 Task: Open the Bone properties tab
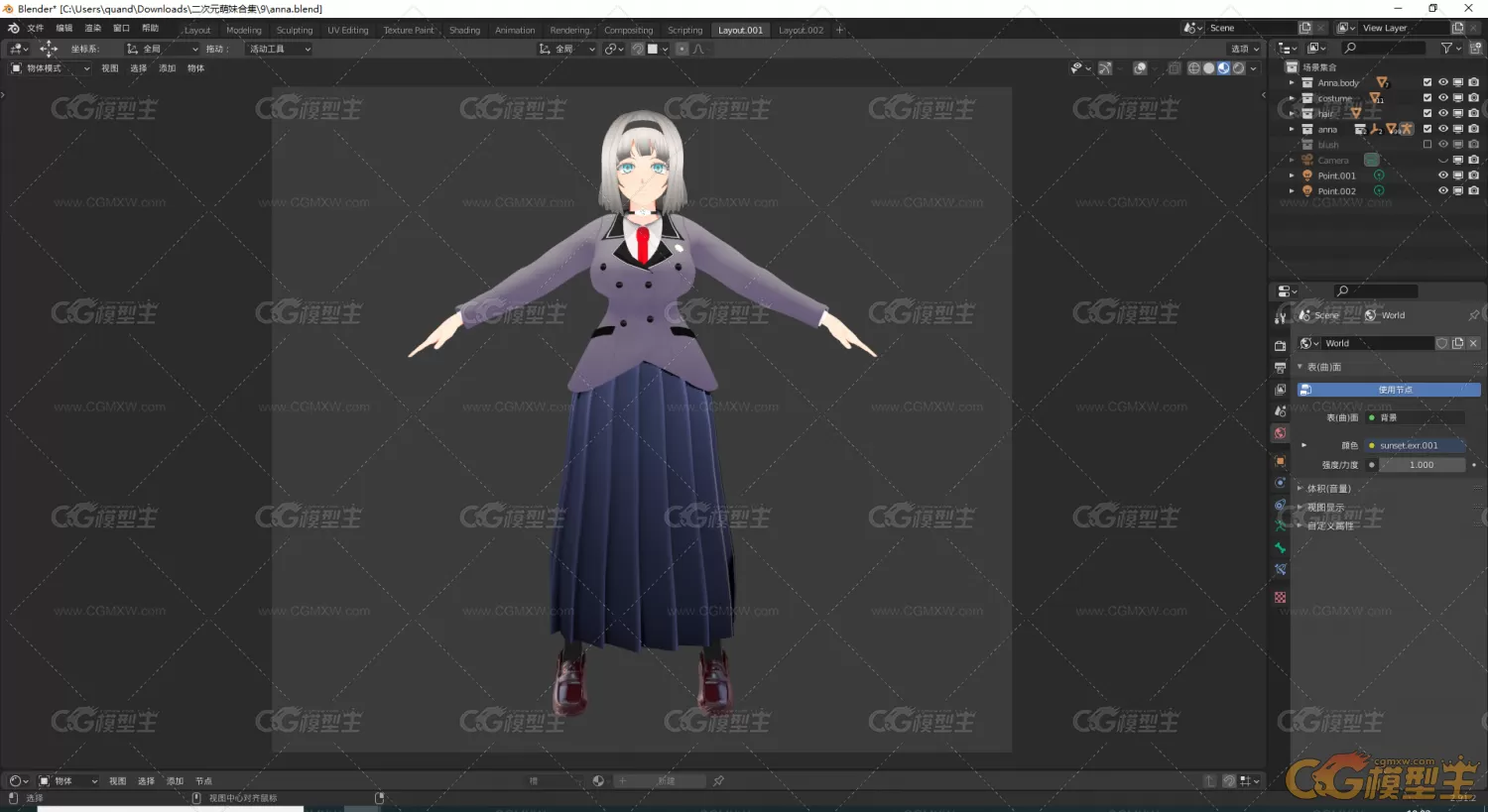pyautogui.click(x=1280, y=547)
